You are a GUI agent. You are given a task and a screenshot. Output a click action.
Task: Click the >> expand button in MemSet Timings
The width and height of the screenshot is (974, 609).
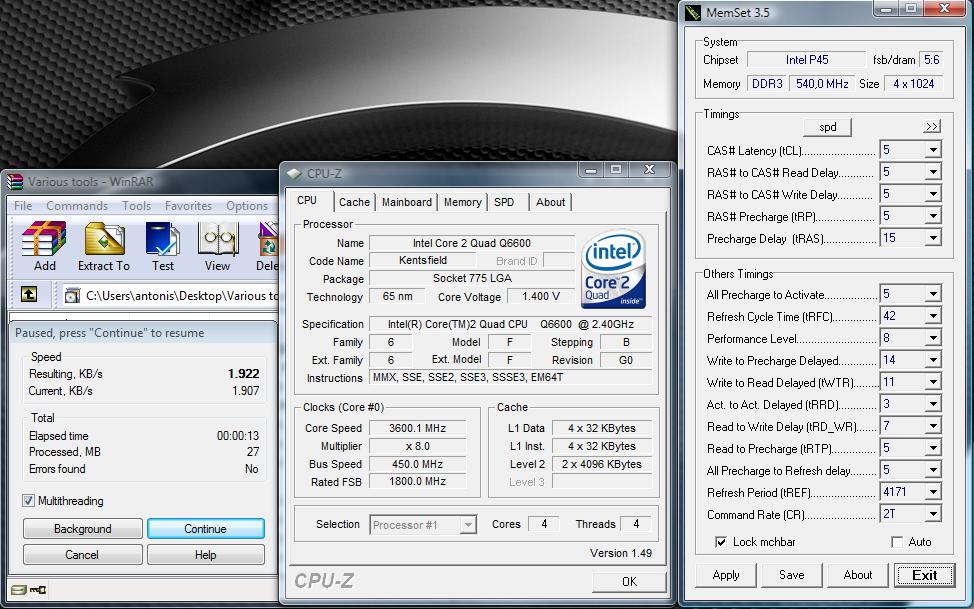[932, 127]
